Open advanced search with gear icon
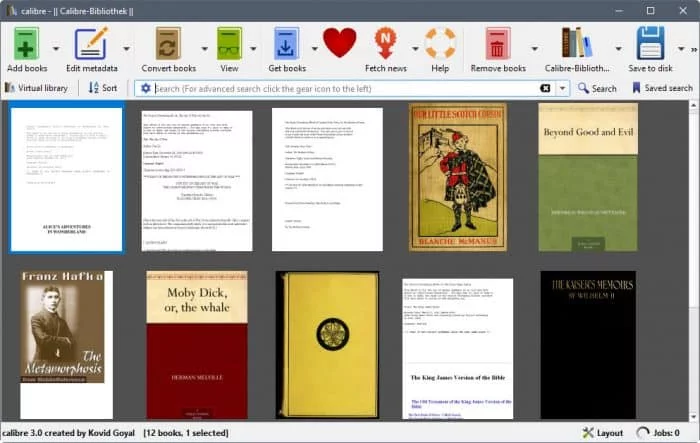The image size is (700, 443). point(146,88)
